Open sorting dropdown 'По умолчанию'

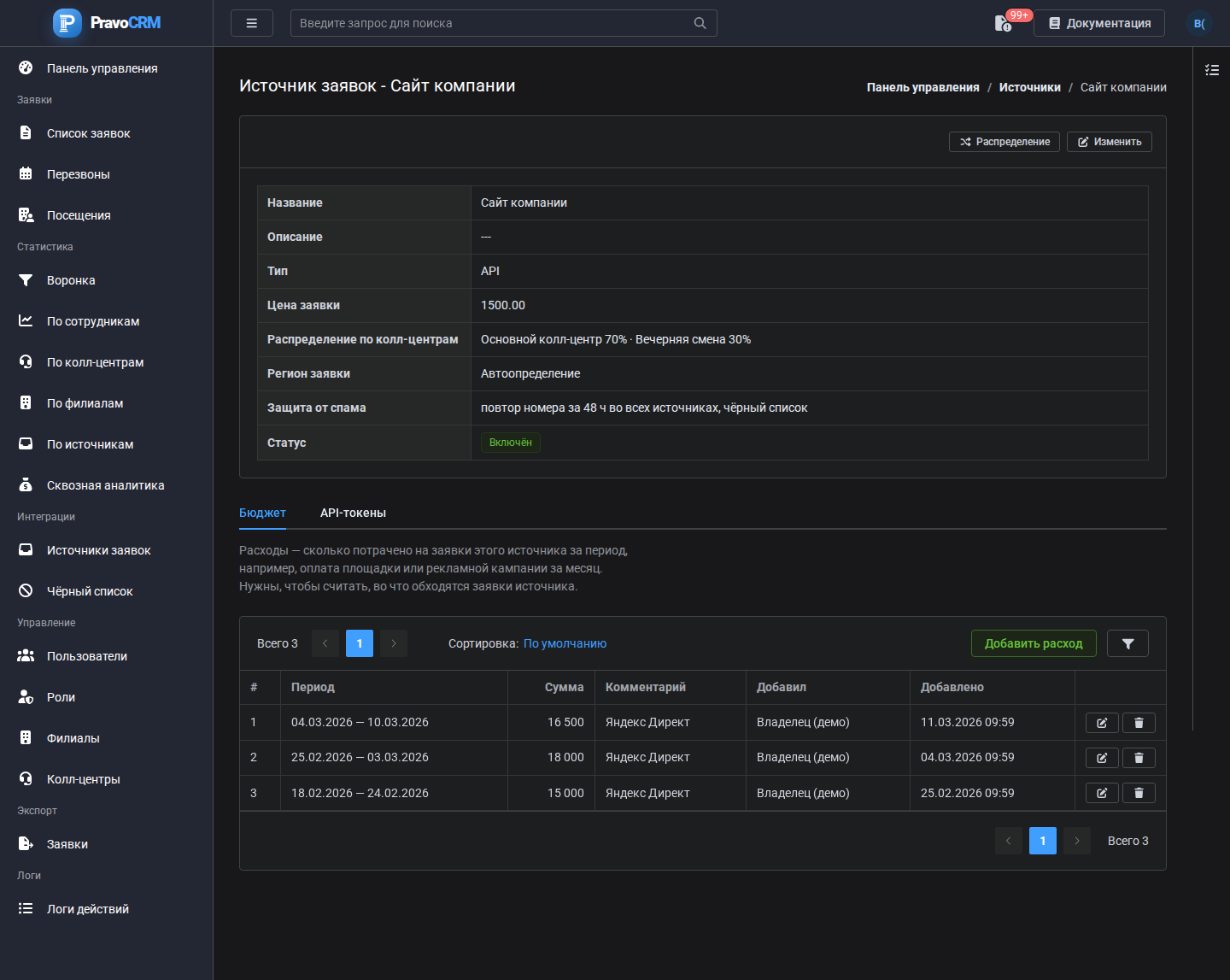coord(565,643)
